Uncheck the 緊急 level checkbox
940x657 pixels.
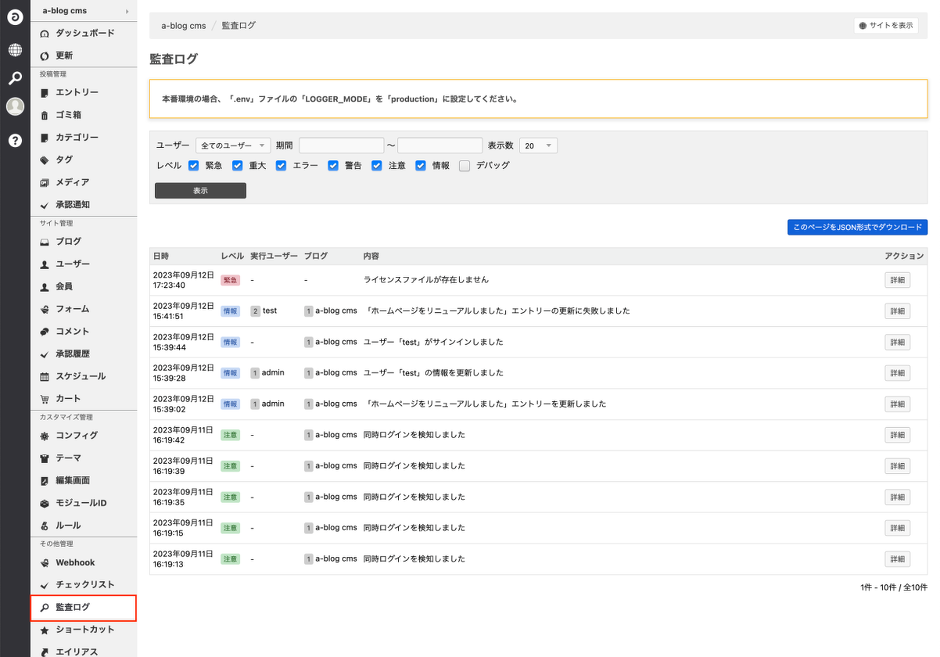[194, 166]
